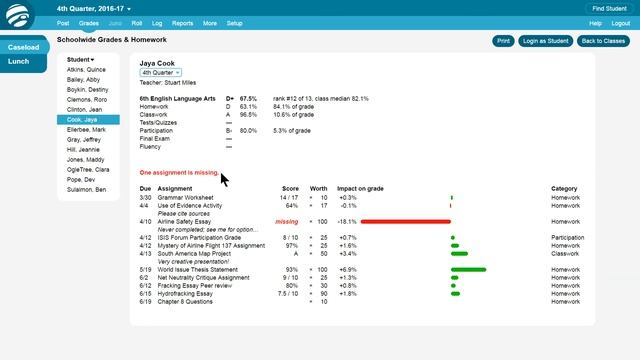Viewport: 640px width, 360px height.
Task: Open the More menu
Action: coord(210,23)
